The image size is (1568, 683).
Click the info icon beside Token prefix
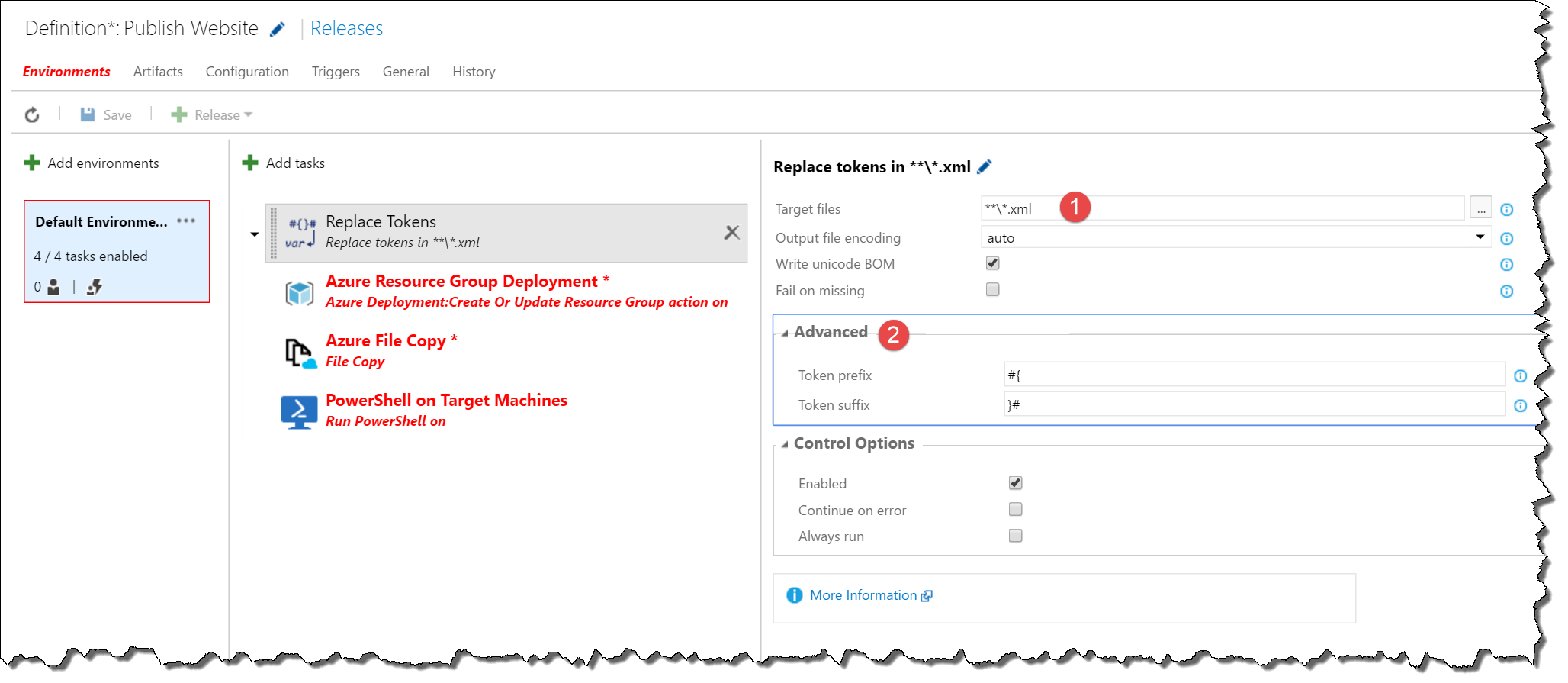(1520, 375)
